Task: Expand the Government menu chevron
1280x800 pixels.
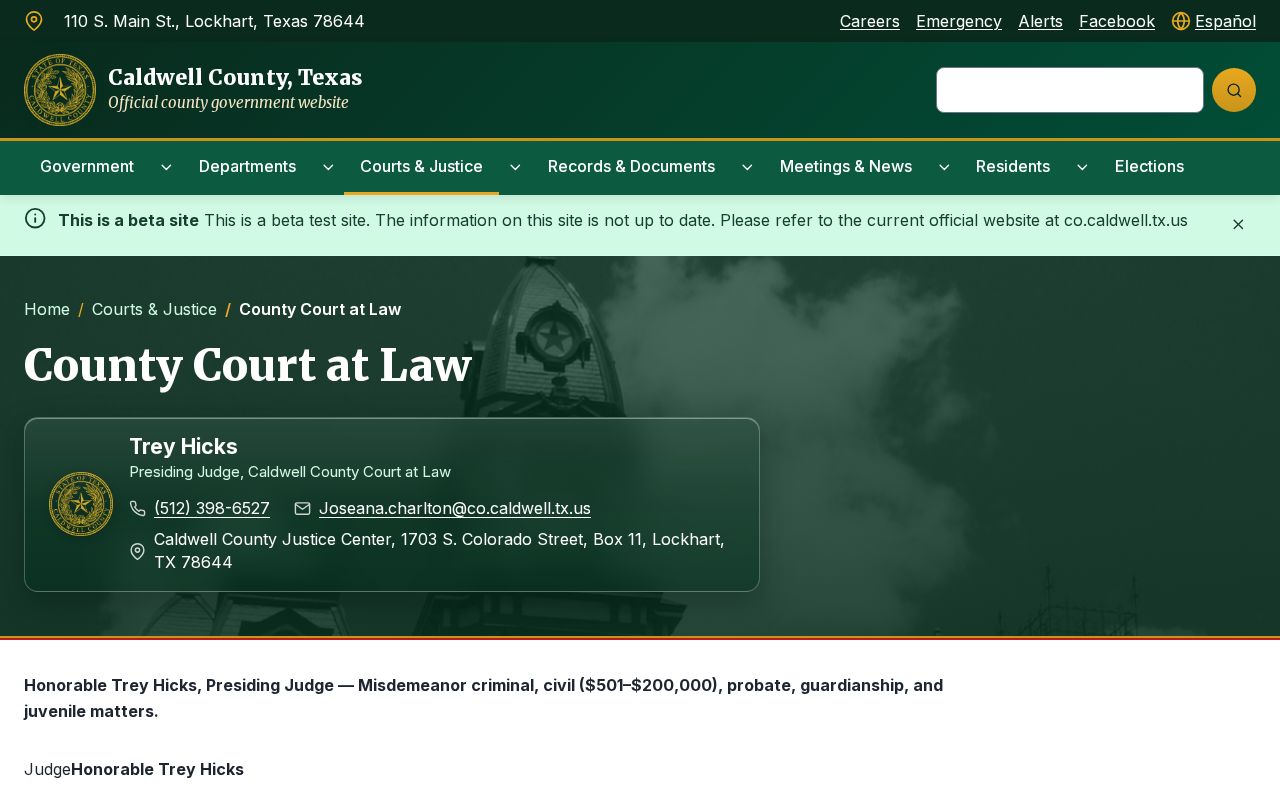Action: coord(166,167)
